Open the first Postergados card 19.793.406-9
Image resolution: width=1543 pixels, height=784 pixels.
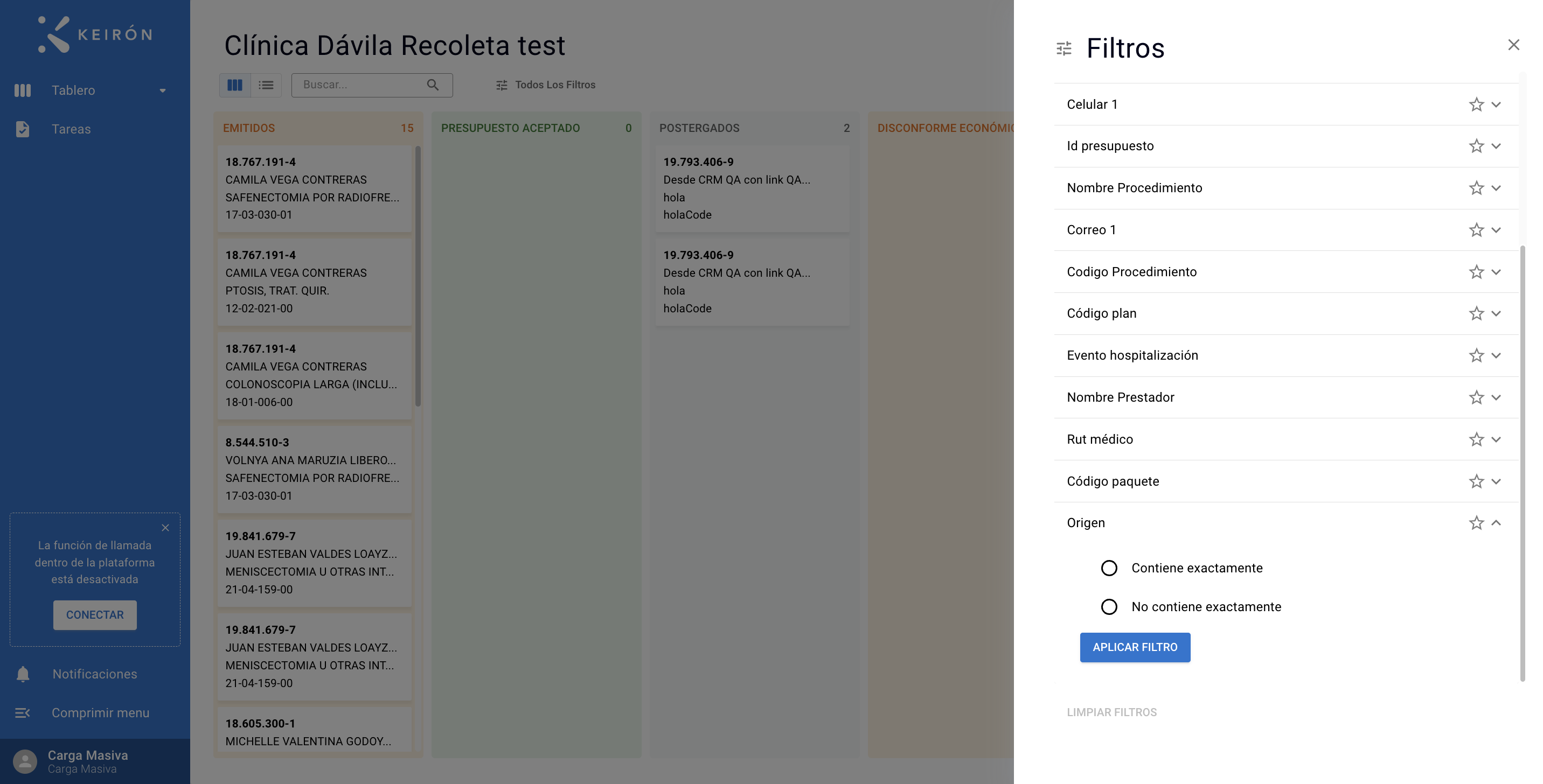coord(752,188)
